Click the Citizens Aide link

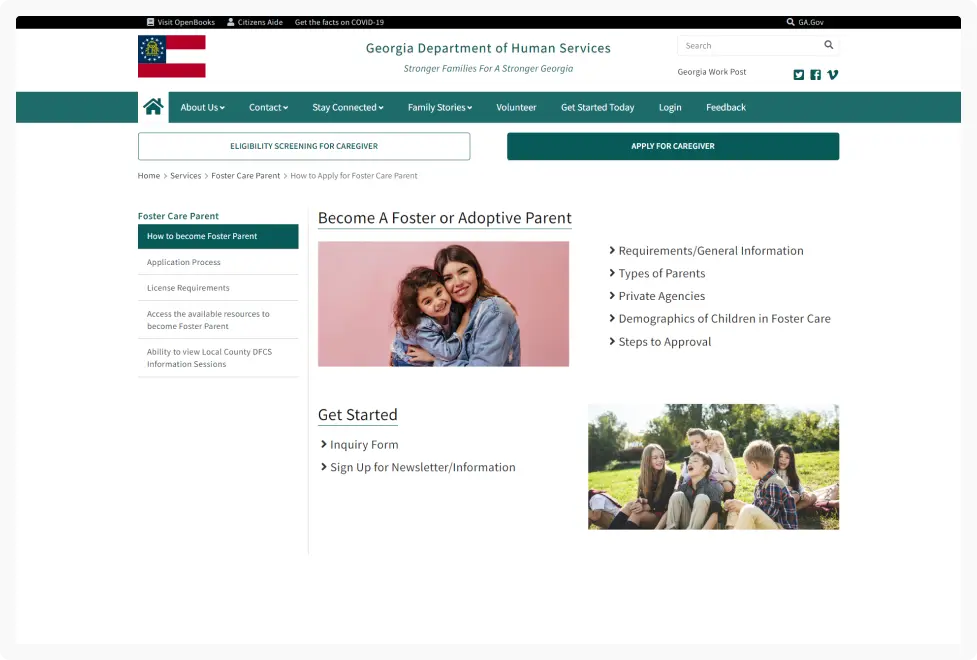click(x=254, y=22)
